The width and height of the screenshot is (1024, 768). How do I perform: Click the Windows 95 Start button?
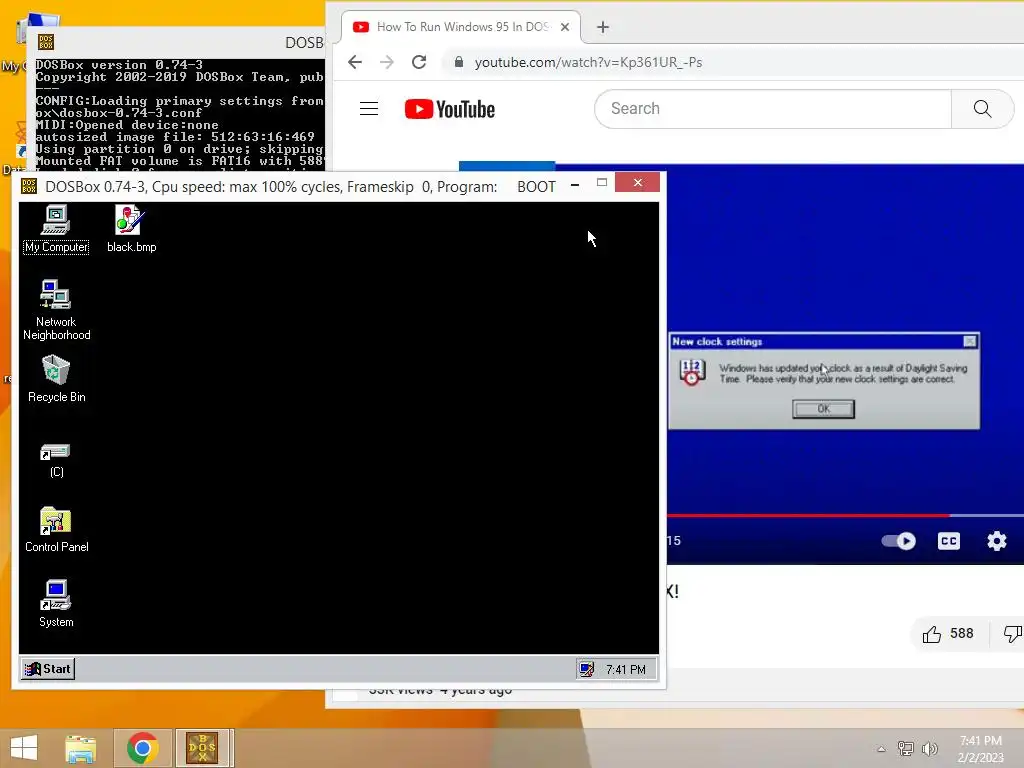48,669
